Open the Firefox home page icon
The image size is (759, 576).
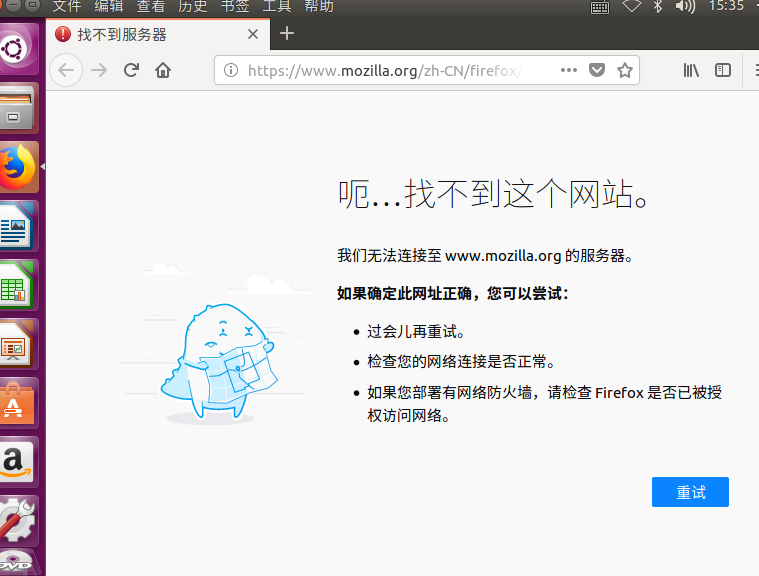(x=163, y=71)
